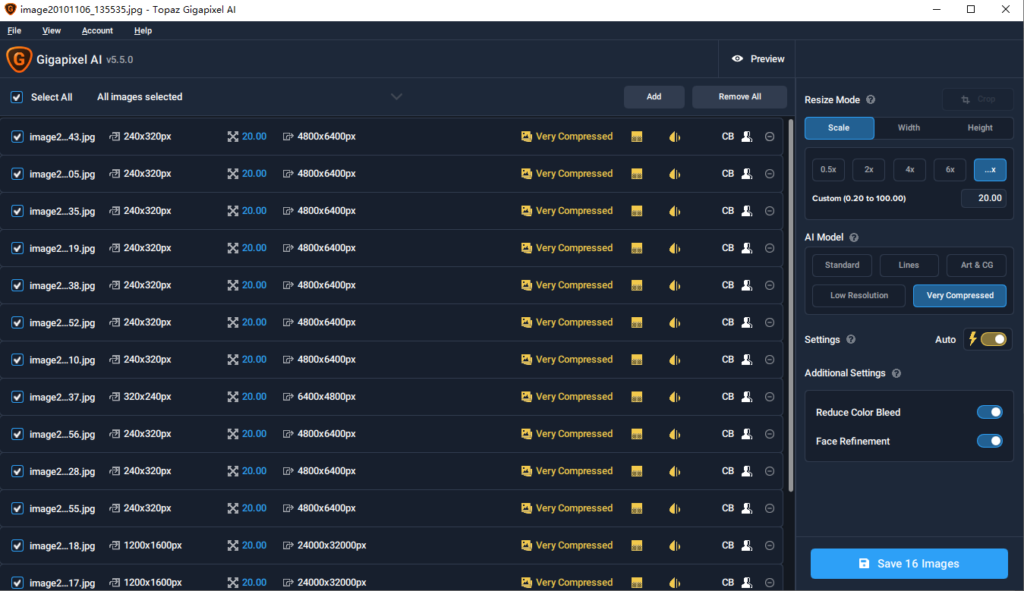The image size is (1024, 591).
Task: Open the AI Model help icon
Action: point(854,238)
